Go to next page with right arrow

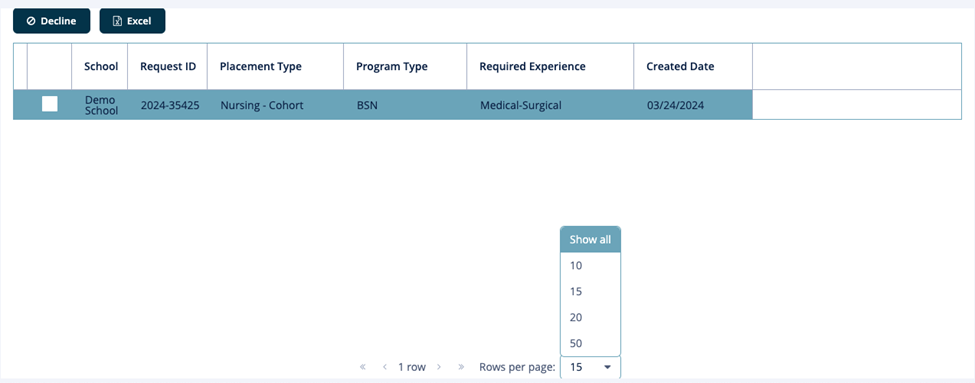pyautogui.click(x=439, y=367)
